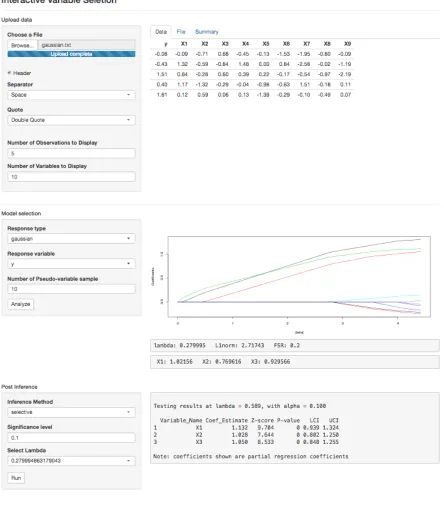Viewport: 444px width, 507px height.
Task: Click the Upload data section label
Action: pyautogui.click(x=17, y=20)
